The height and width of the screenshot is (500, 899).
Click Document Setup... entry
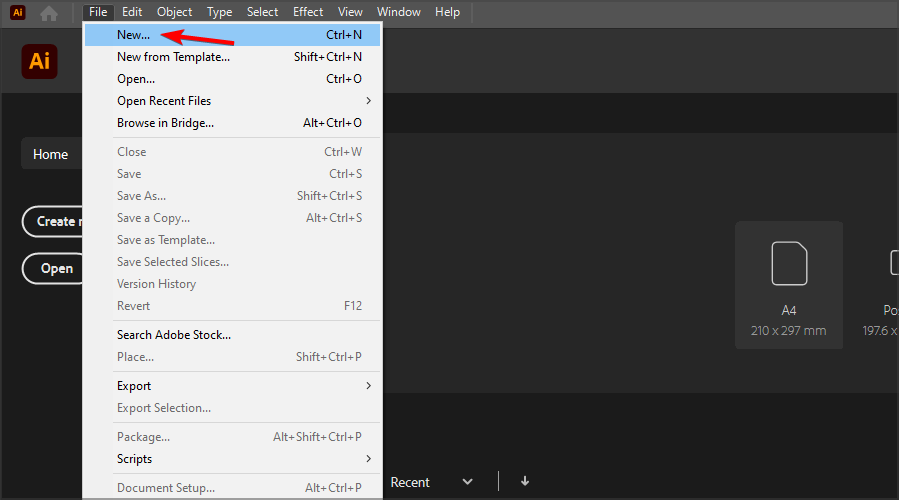232,488
